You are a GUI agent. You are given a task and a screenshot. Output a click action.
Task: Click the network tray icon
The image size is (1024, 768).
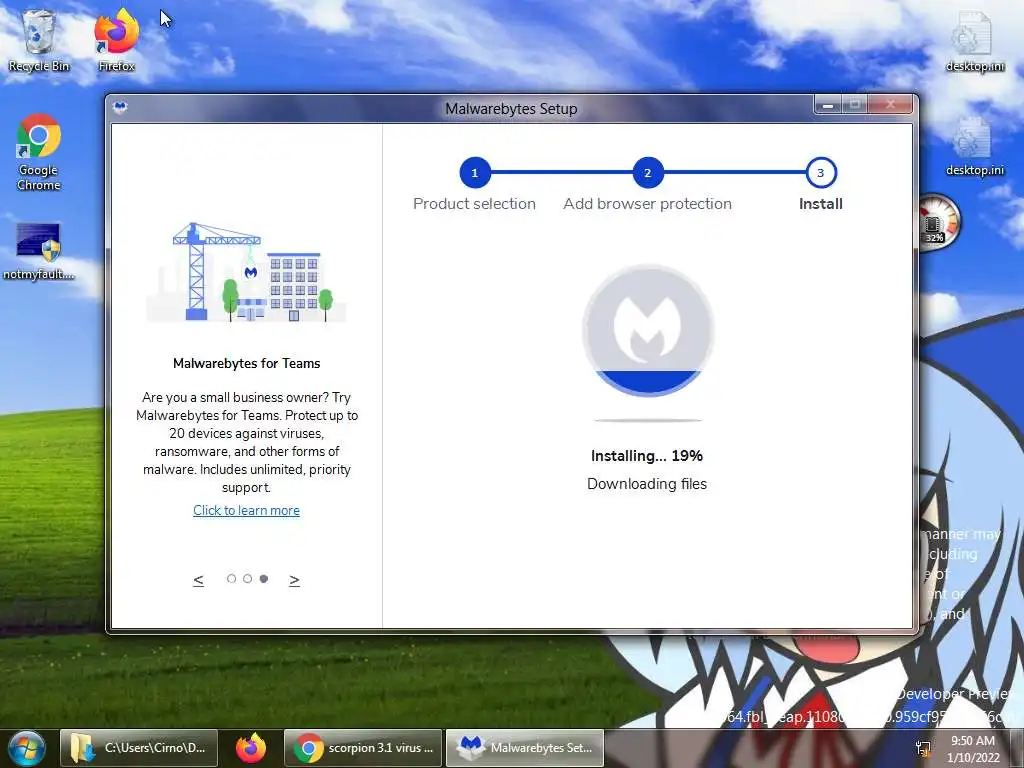[x=923, y=749]
